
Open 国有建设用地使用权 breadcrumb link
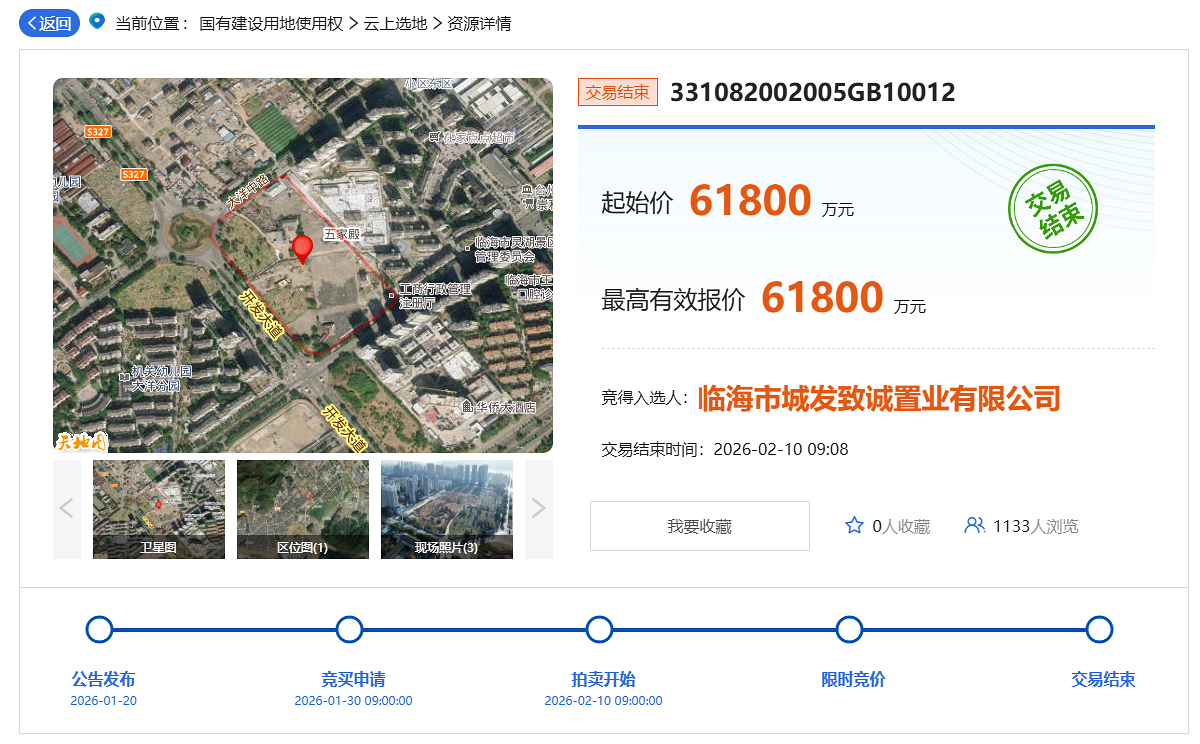pyautogui.click(x=271, y=23)
